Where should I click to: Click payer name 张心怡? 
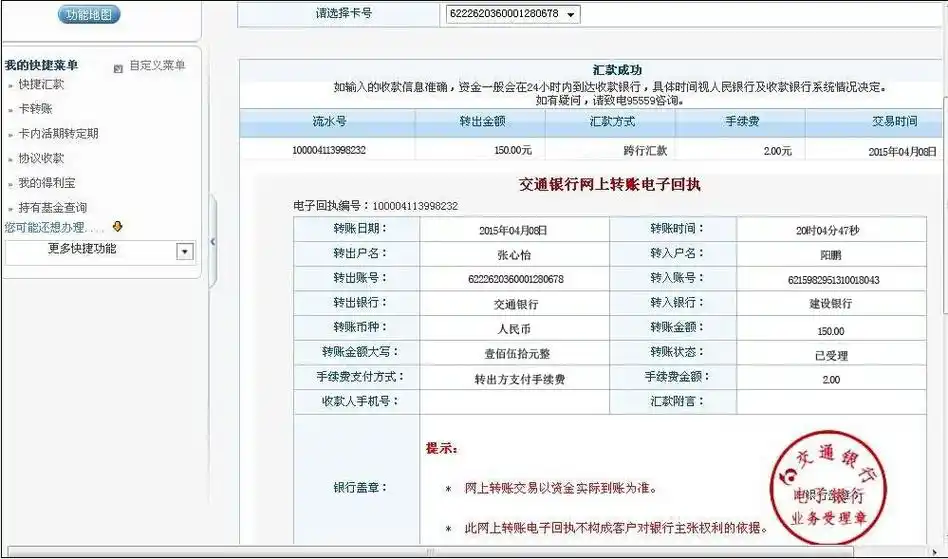click(x=514, y=255)
